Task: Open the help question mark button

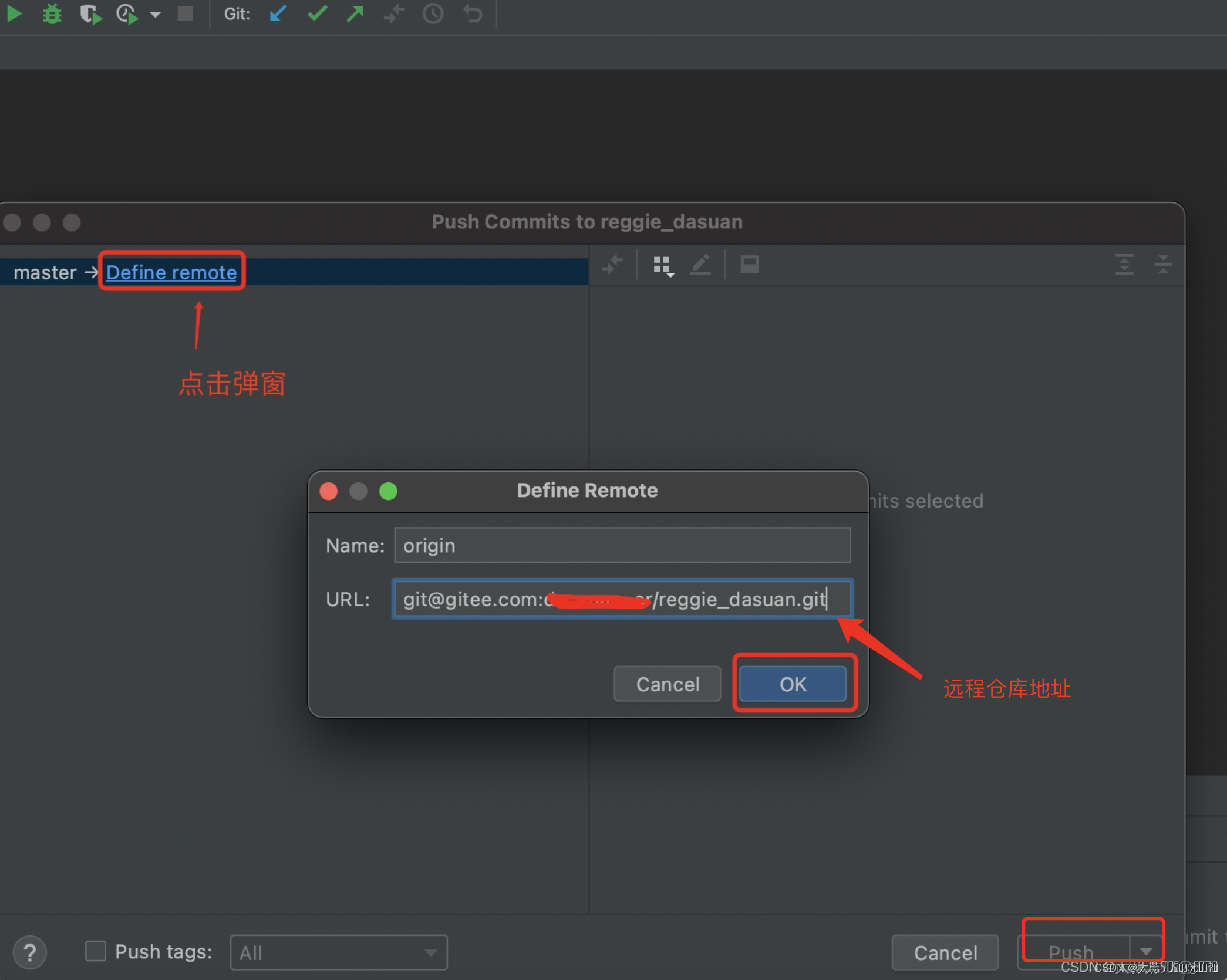Action: tap(30, 952)
